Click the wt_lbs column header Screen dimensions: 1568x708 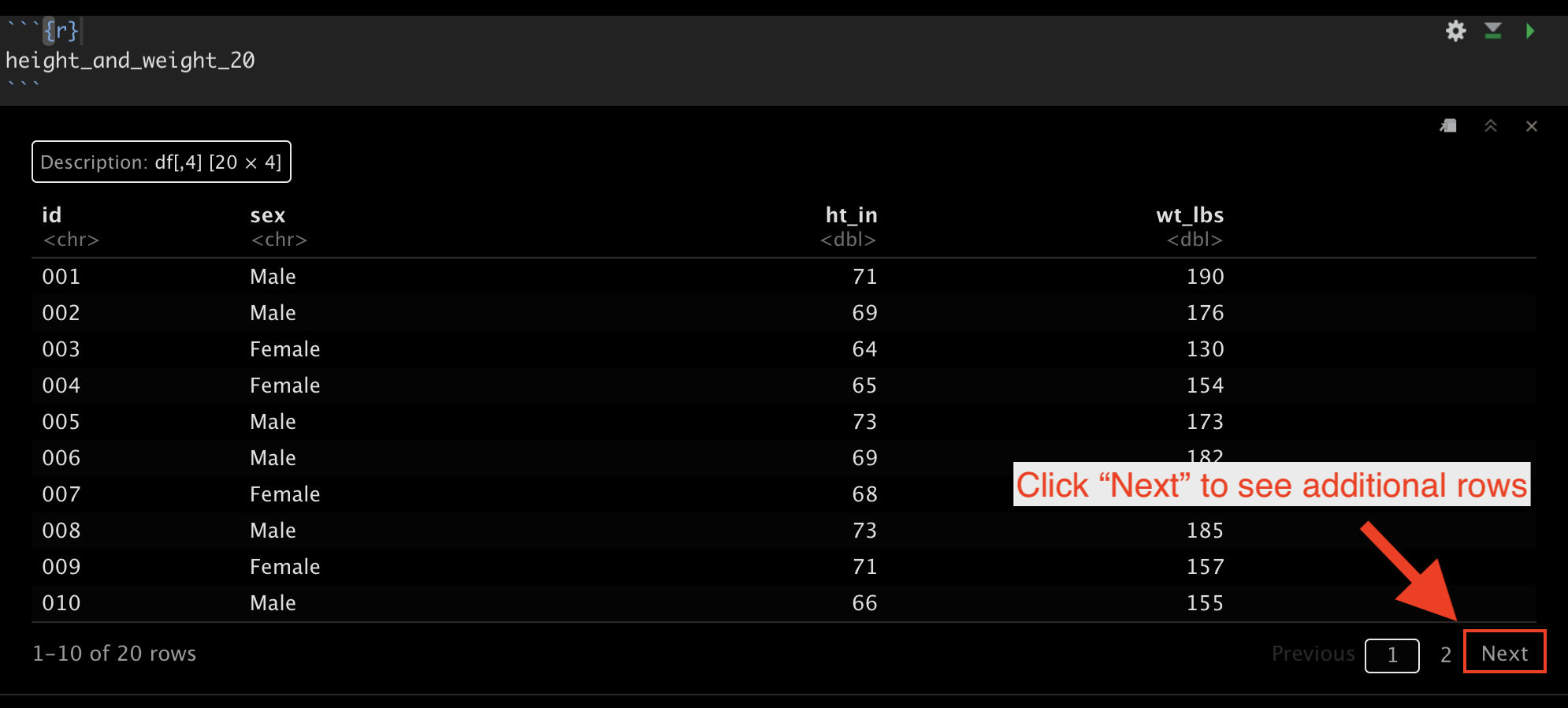(1190, 214)
